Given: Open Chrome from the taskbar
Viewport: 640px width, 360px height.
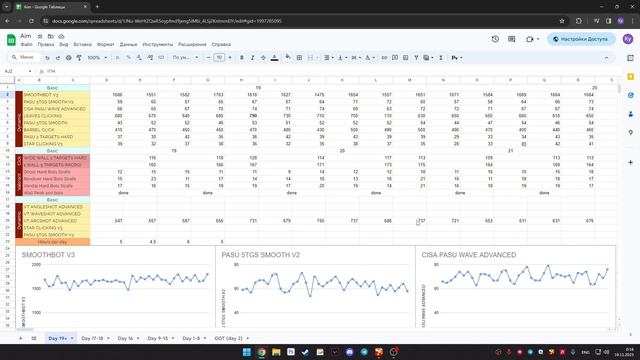Looking at the screenshot, I should click(262, 352).
